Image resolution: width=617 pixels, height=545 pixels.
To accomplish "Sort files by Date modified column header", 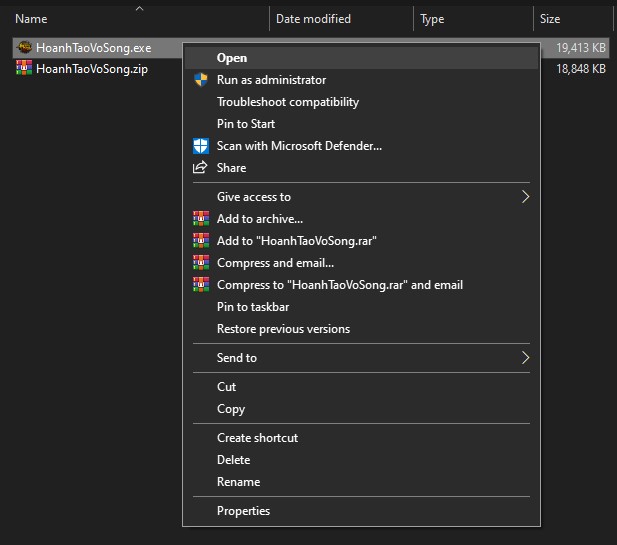I will coord(313,19).
